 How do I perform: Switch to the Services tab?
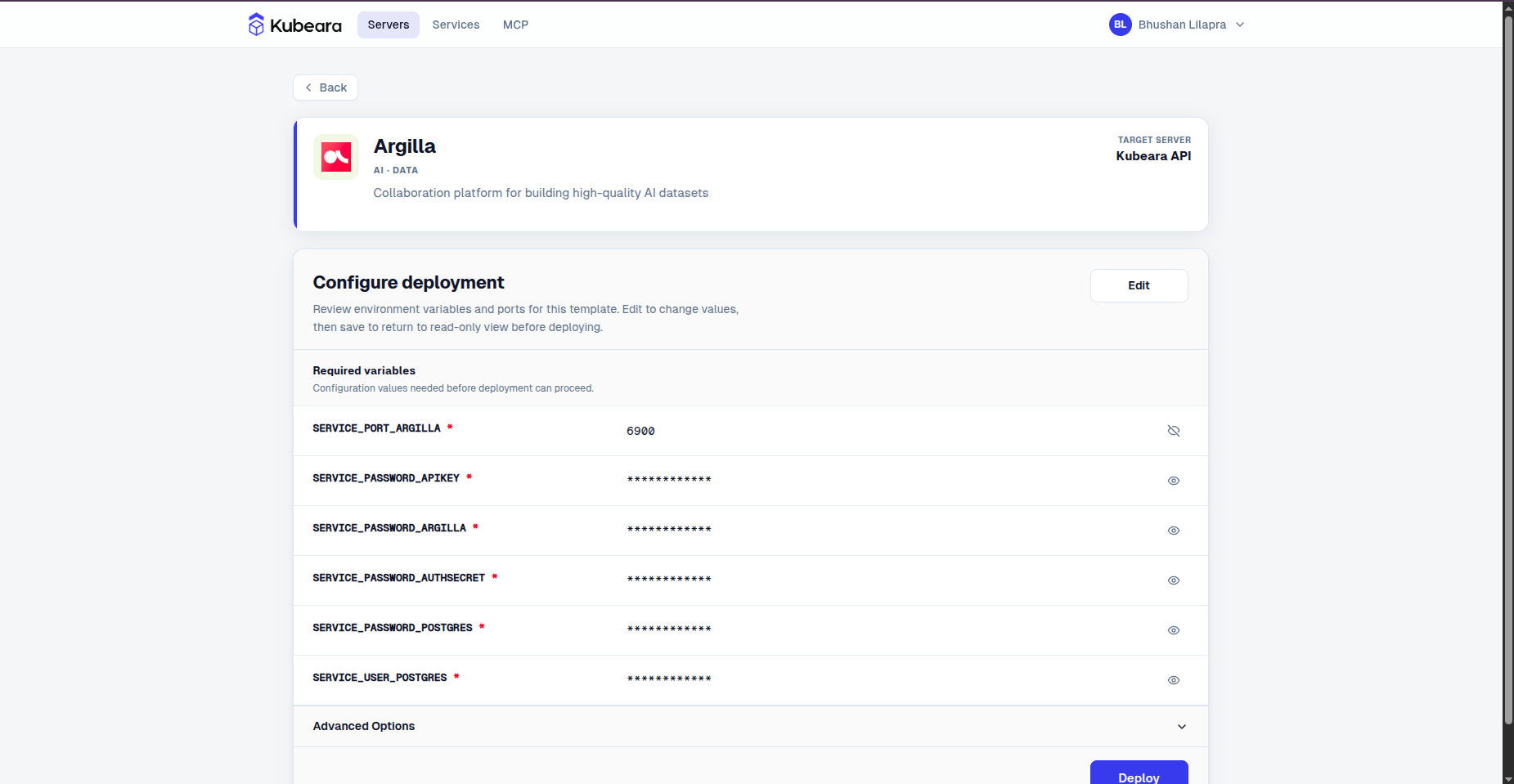coord(456,25)
